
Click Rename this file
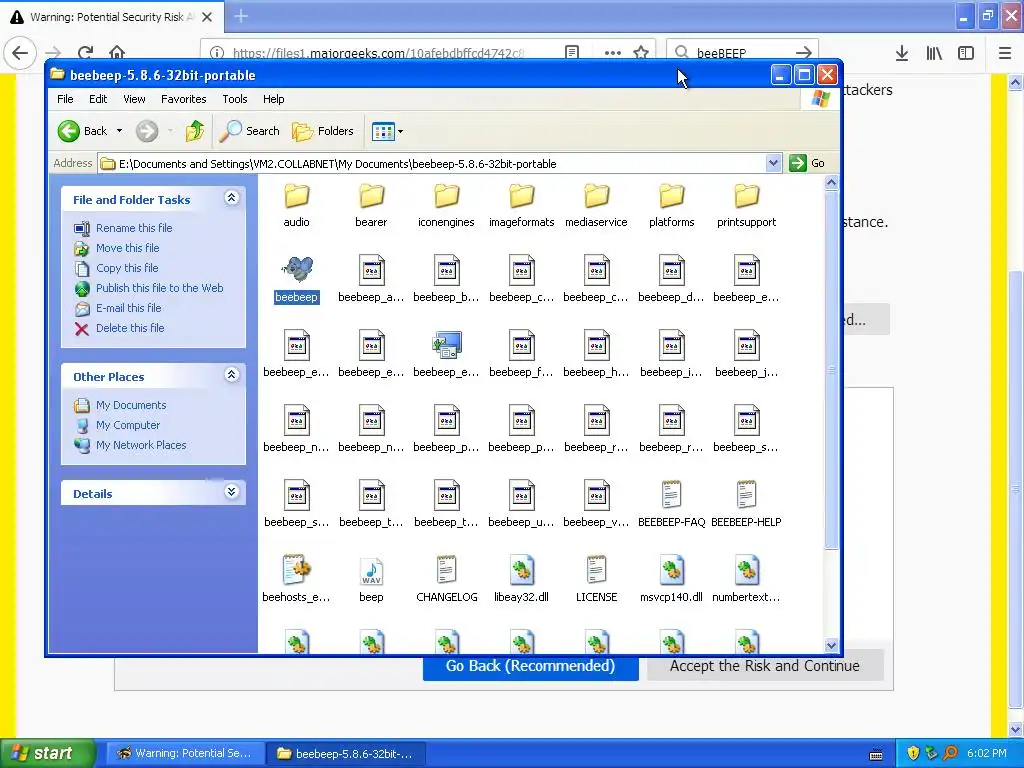134,228
